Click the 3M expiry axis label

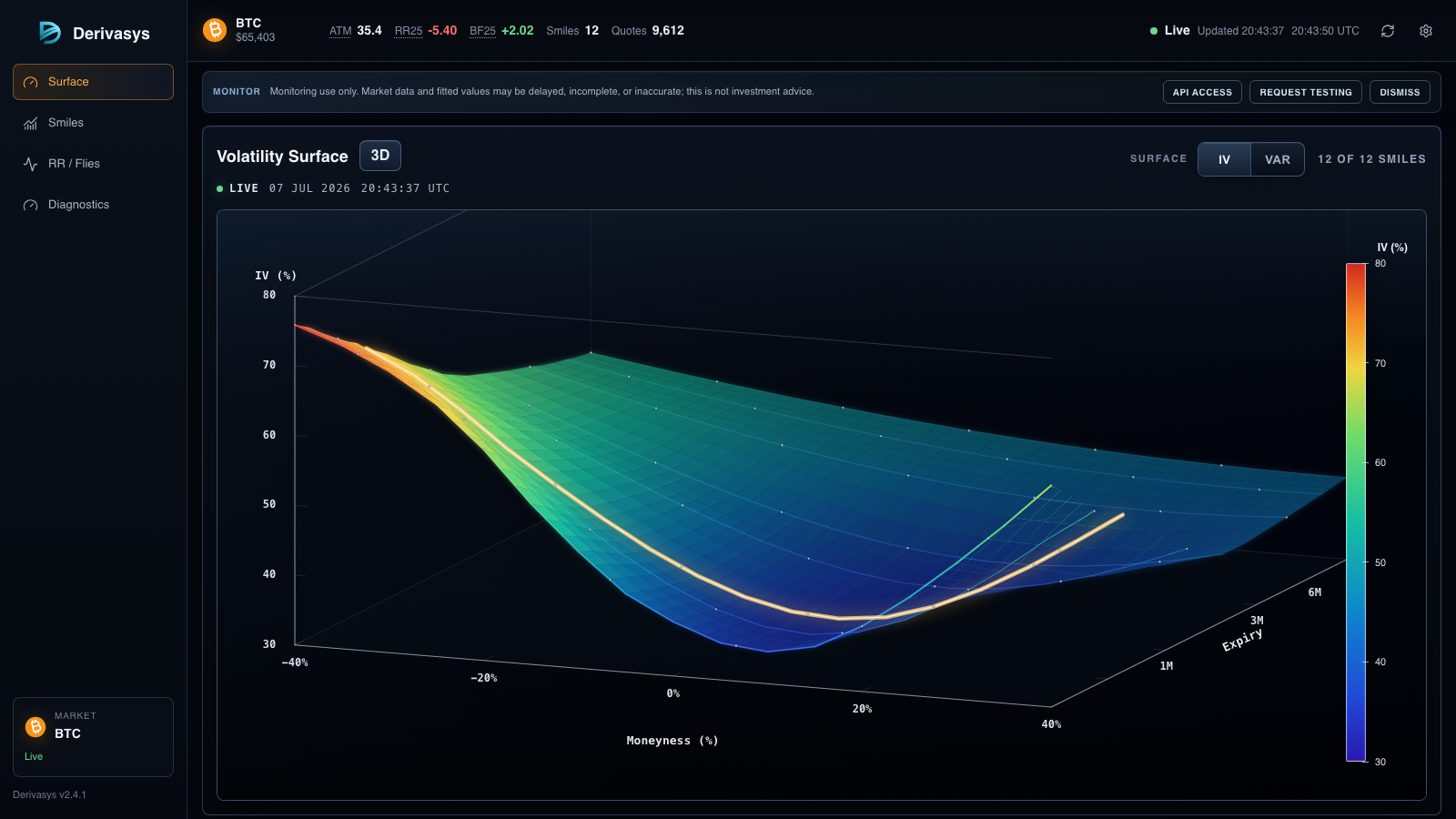(x=1257, y=621)
